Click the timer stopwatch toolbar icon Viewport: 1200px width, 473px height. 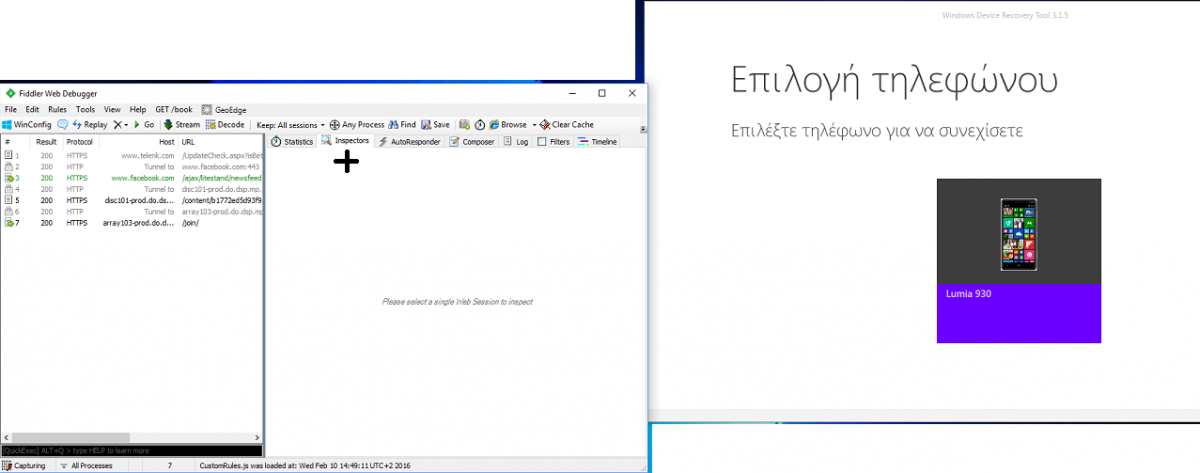[480, 125]
